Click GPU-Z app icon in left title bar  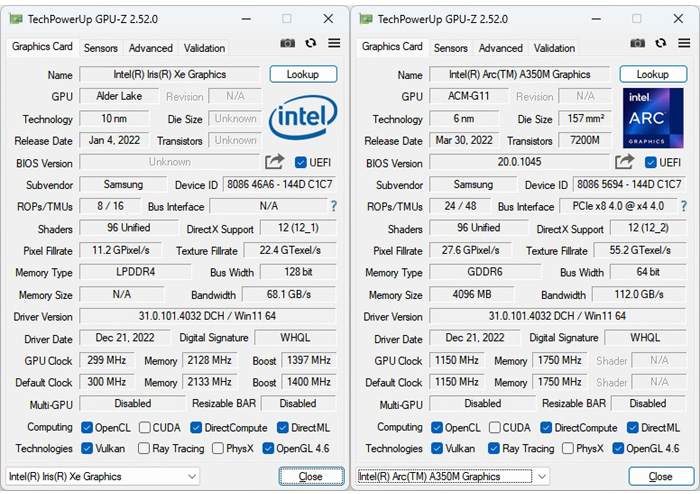(x=16, y=19)
